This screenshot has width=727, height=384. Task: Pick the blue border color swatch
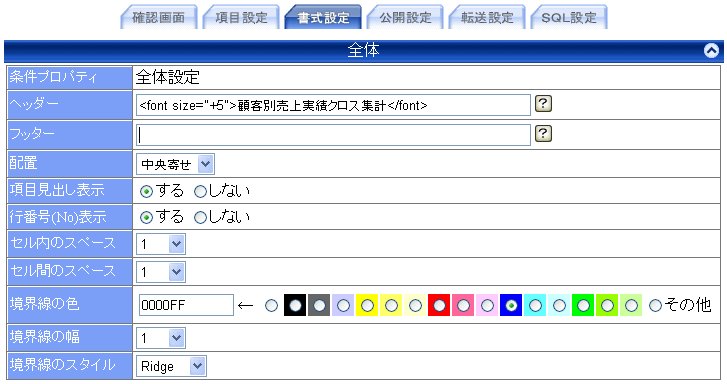(x=511, y=305)
